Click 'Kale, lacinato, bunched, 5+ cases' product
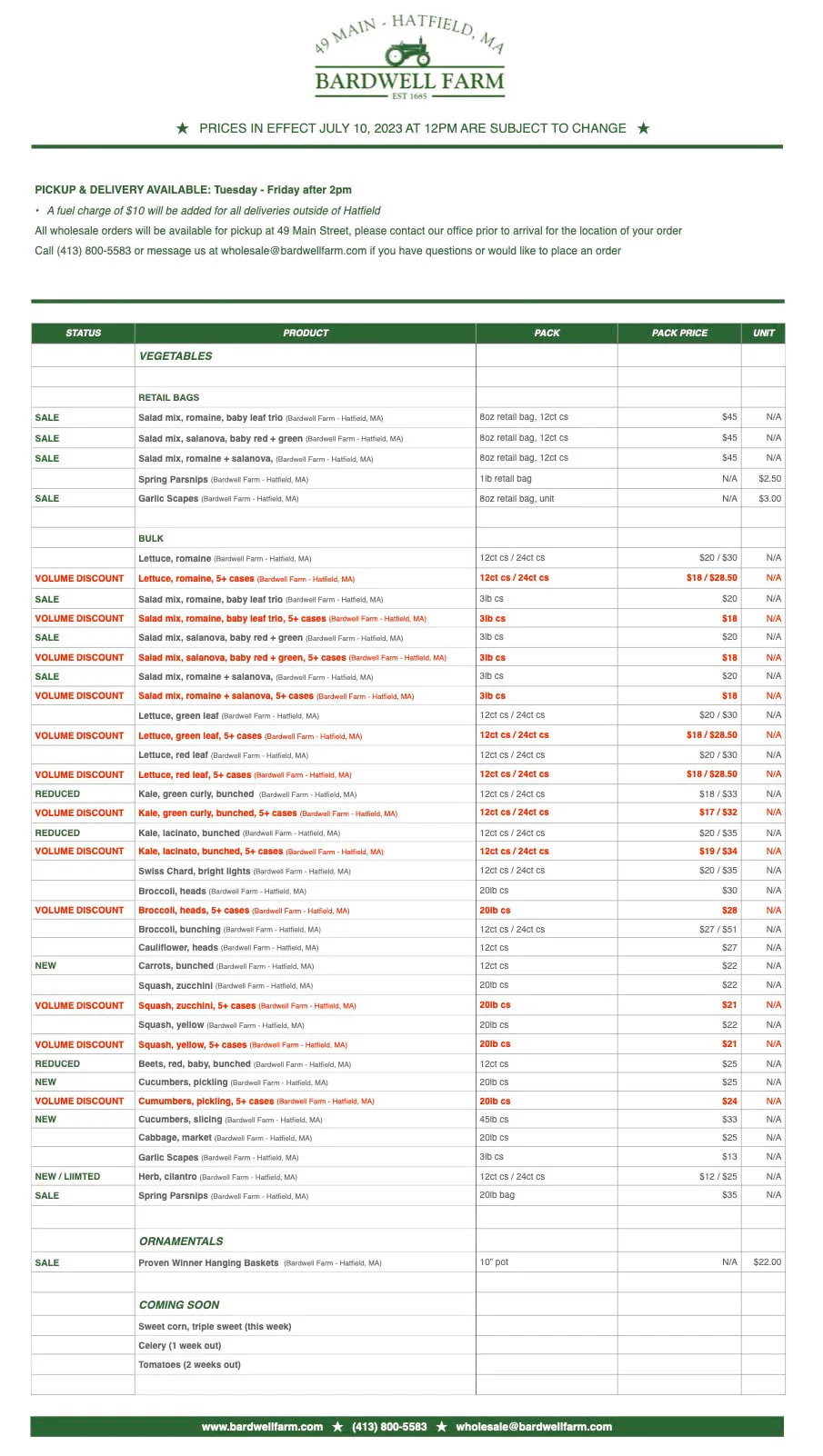The image size is (823, 1456). pos(261,852)
